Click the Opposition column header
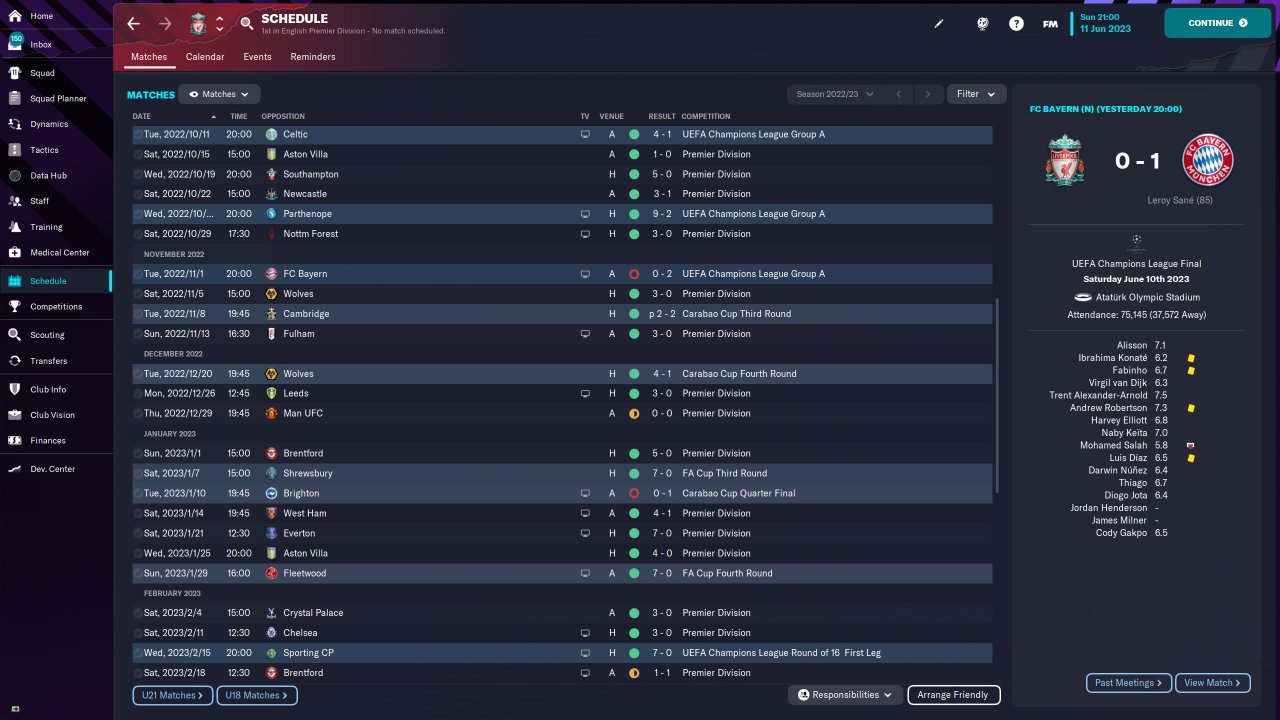This screenshot has height=720, width=1280. click(283, 116)
